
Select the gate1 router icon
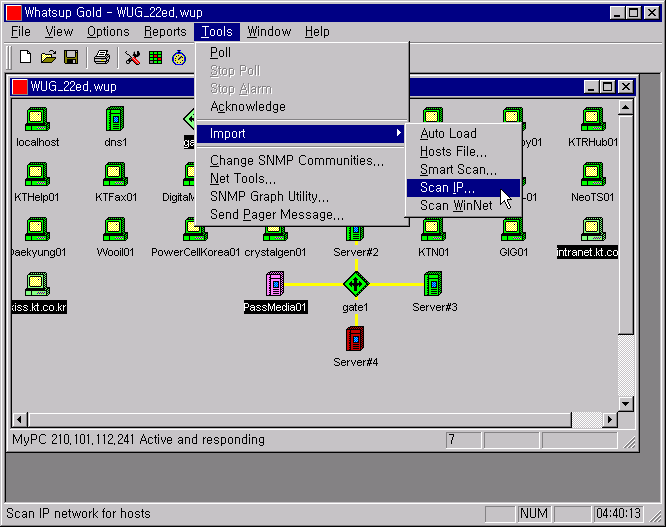coord(356,284)
